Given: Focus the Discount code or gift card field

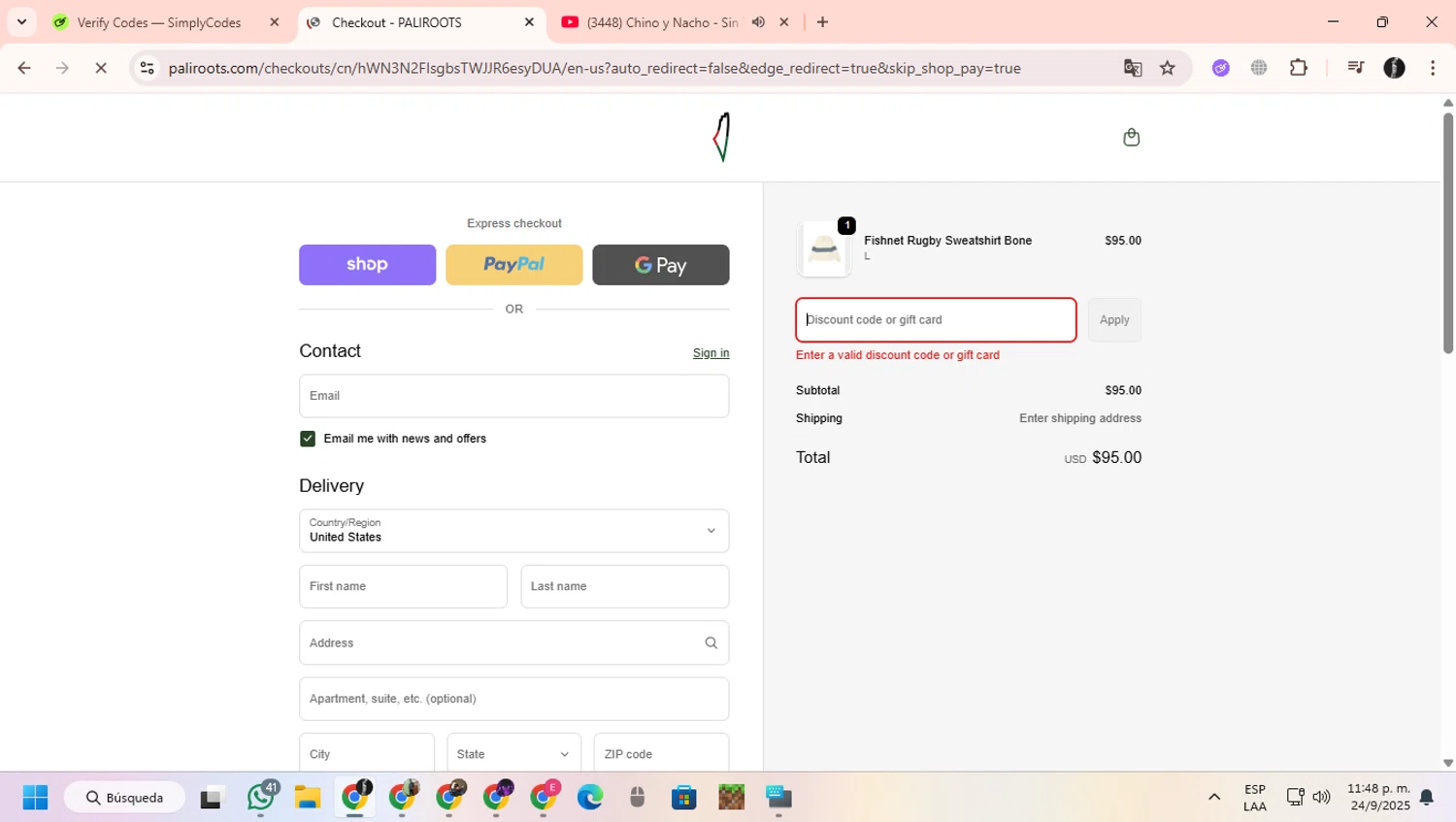Looking at the screenshot, I should click(x=936, y=320).
